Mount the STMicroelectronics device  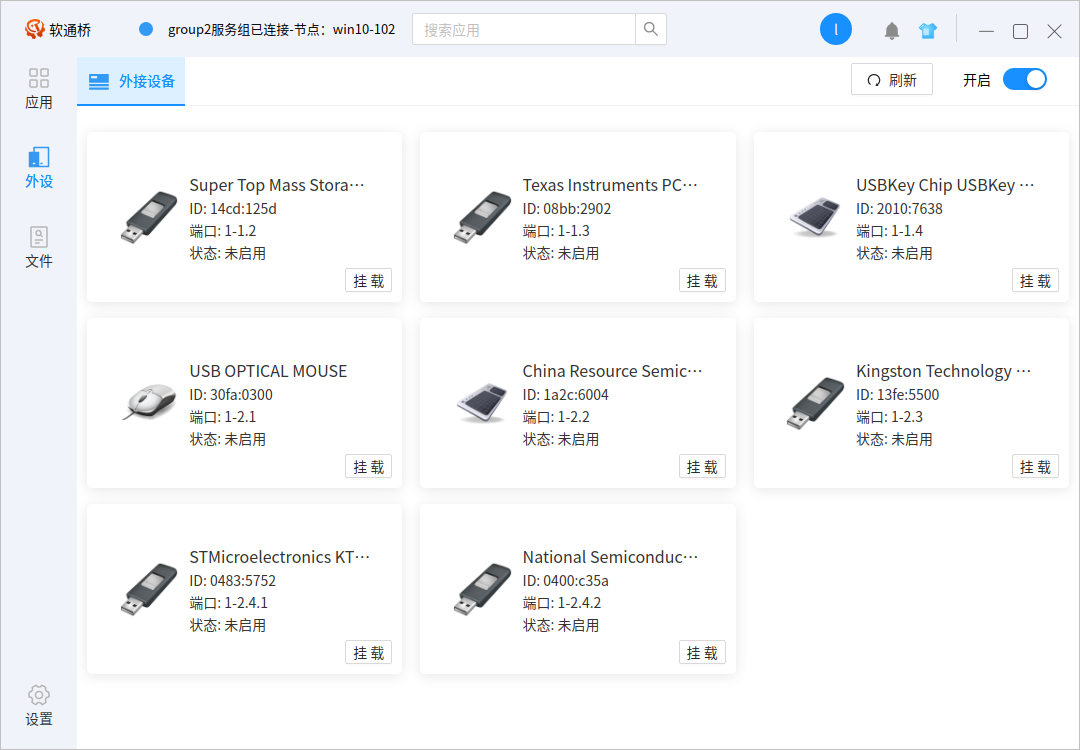[x=368, y=653]
